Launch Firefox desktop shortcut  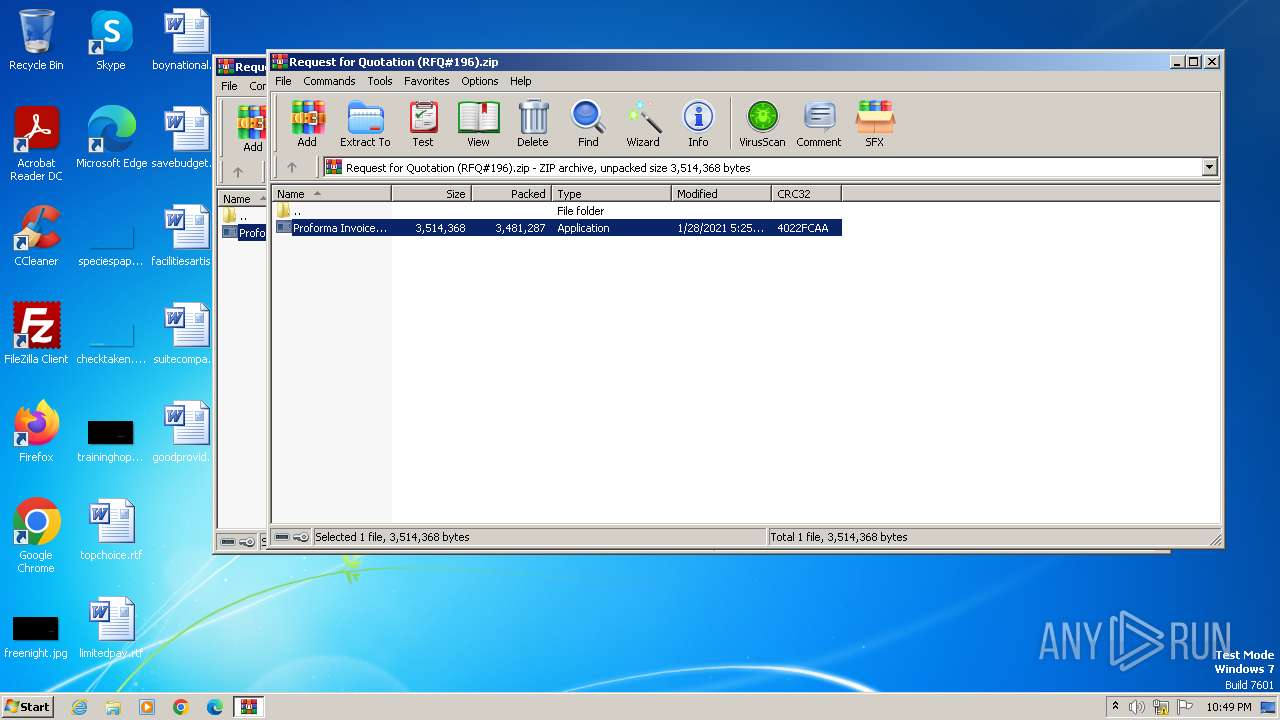[x=36, y=432]
